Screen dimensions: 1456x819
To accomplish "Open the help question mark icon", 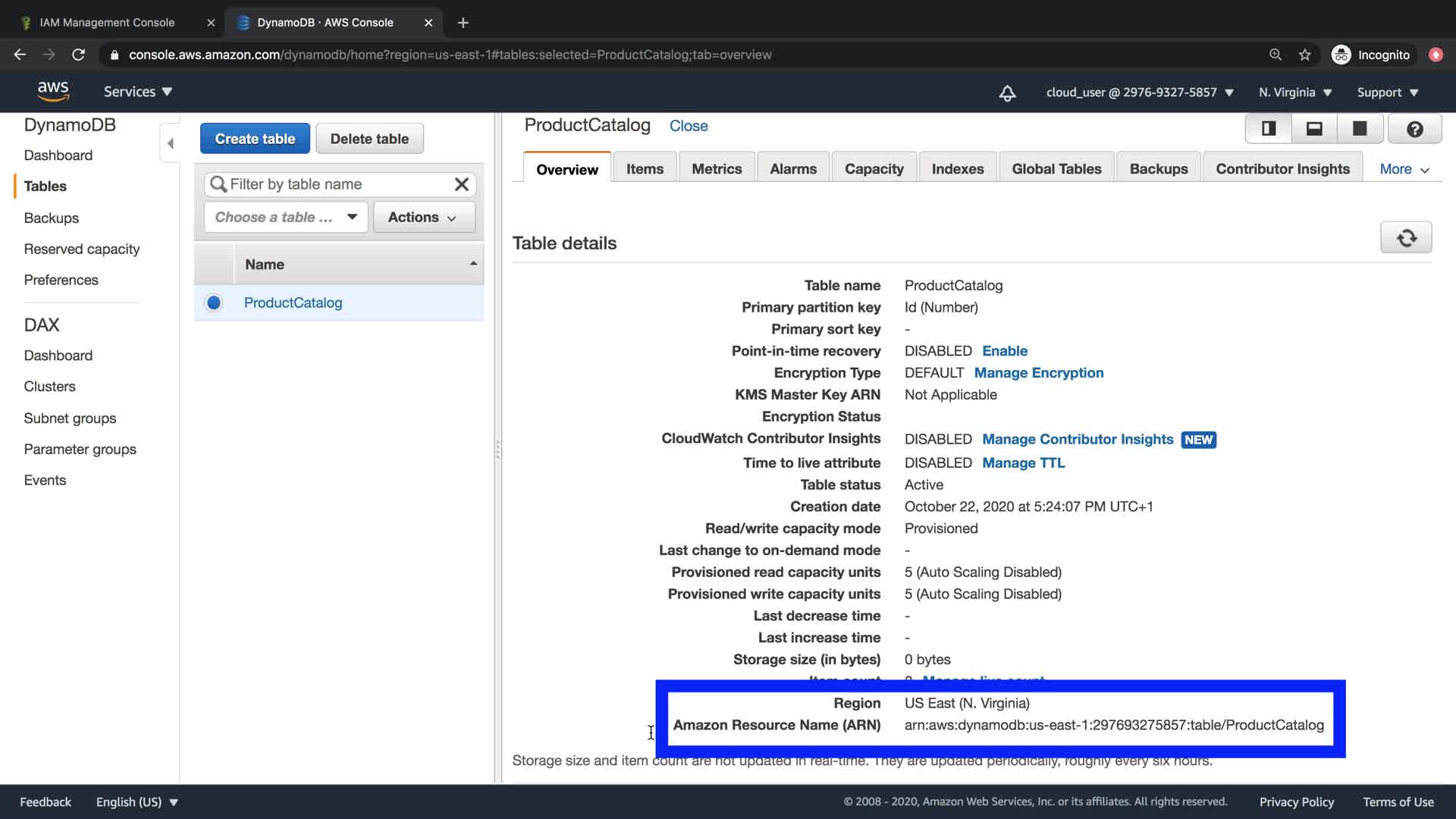I will click(x=1414, y=129).
